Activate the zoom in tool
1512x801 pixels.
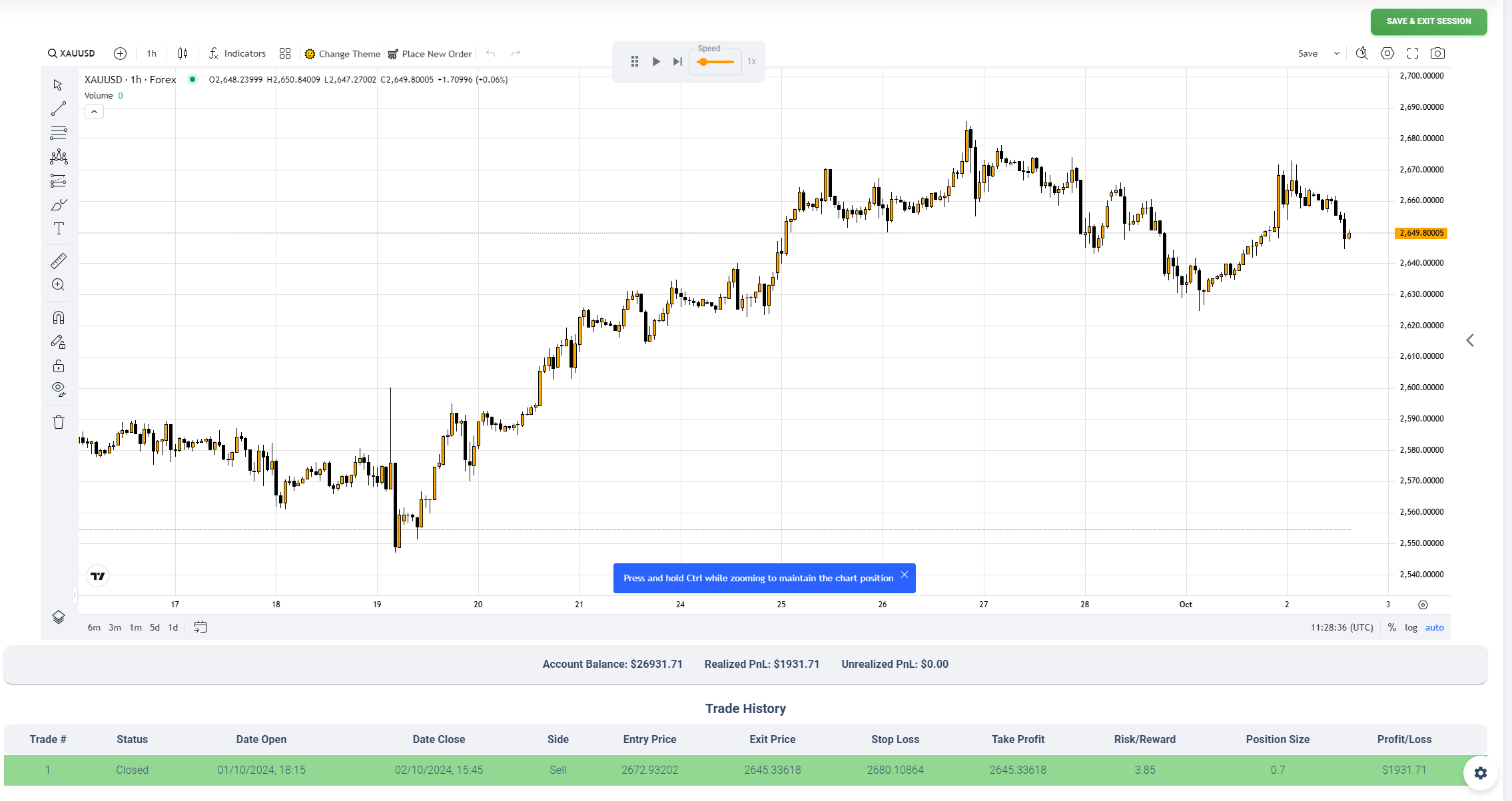pos(58,284)
